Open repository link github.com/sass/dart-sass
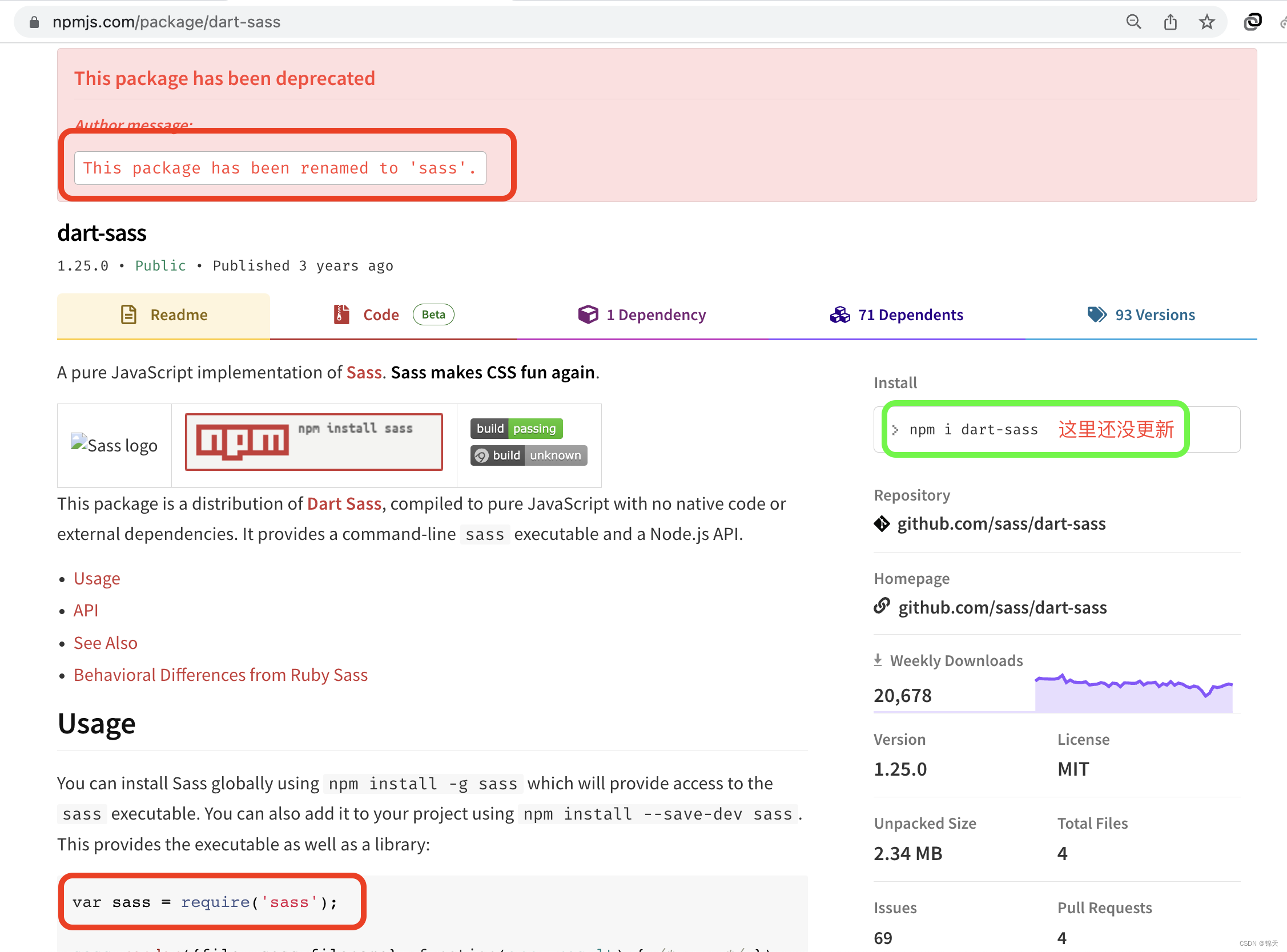The image size is (1287, 952). [x=1002, y=523]
